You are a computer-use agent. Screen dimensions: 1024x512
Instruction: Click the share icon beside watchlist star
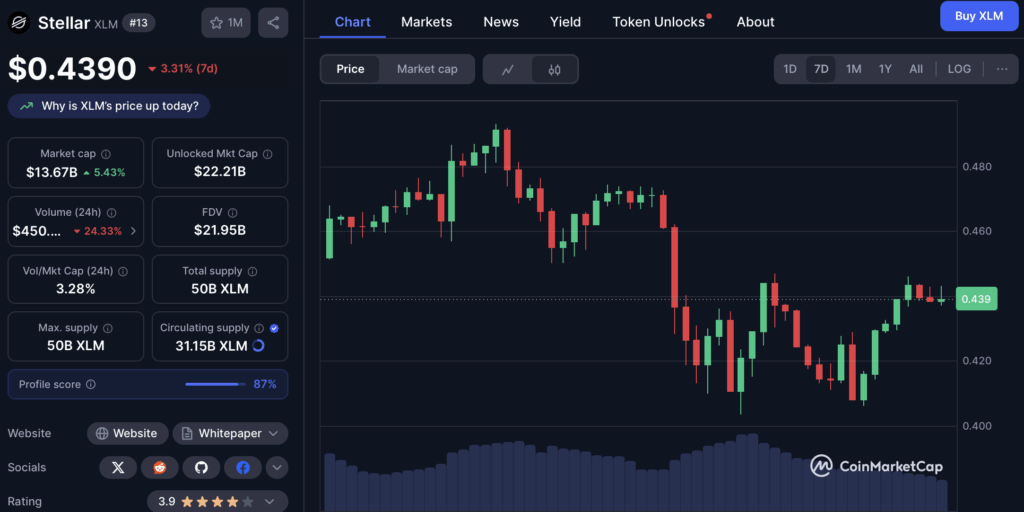pyautogui.click(x=273, y=23)
